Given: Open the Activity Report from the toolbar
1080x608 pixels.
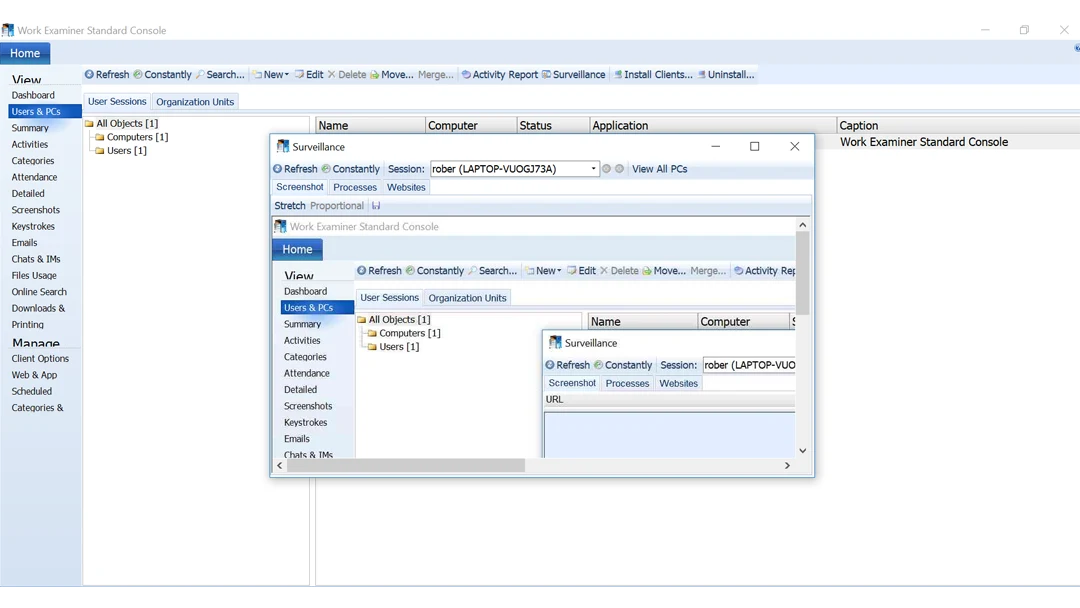Looking at the screenshot, I should click(x=499, y=74).
